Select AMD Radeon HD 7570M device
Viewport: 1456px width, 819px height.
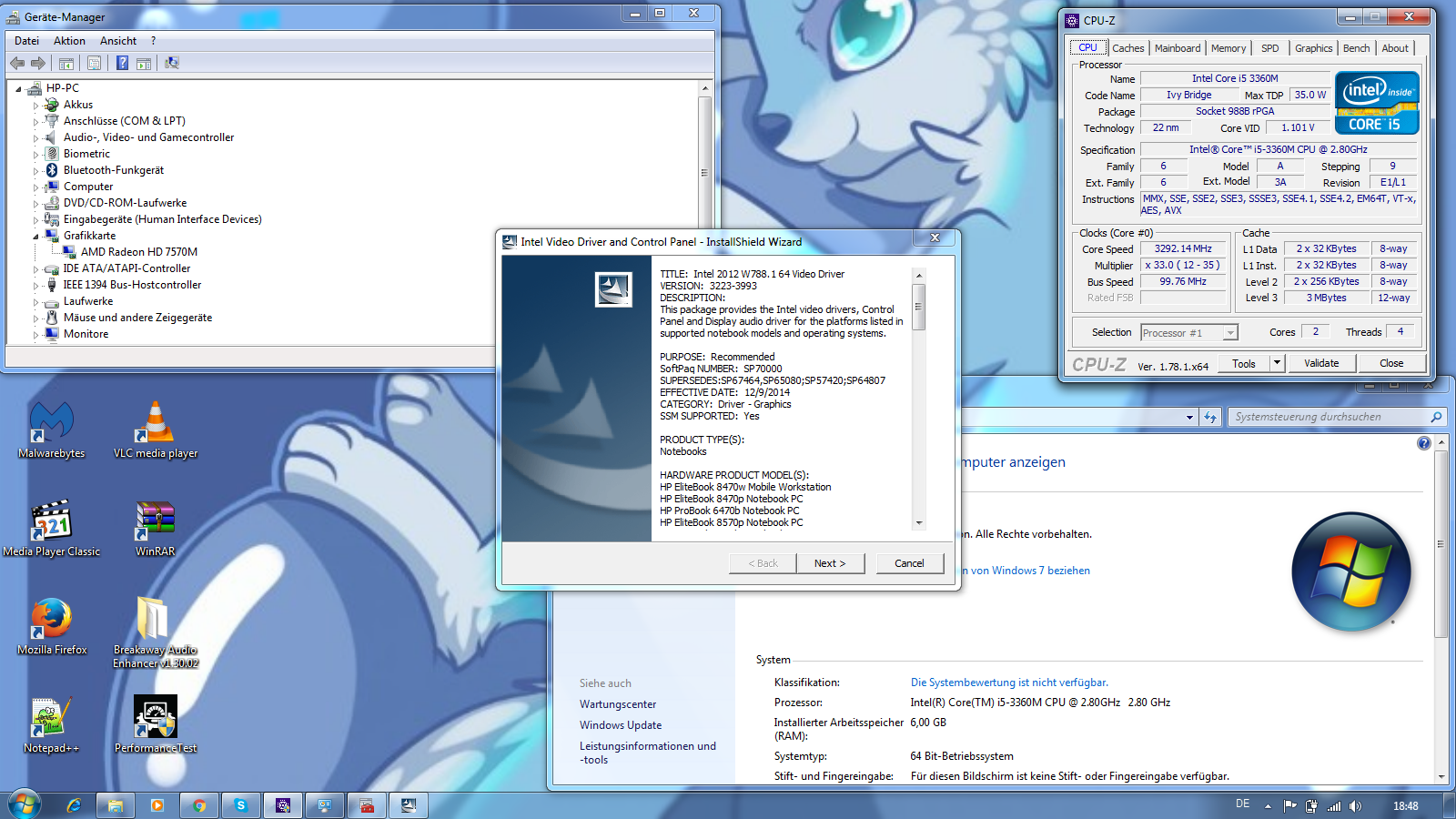coord(139,252)
